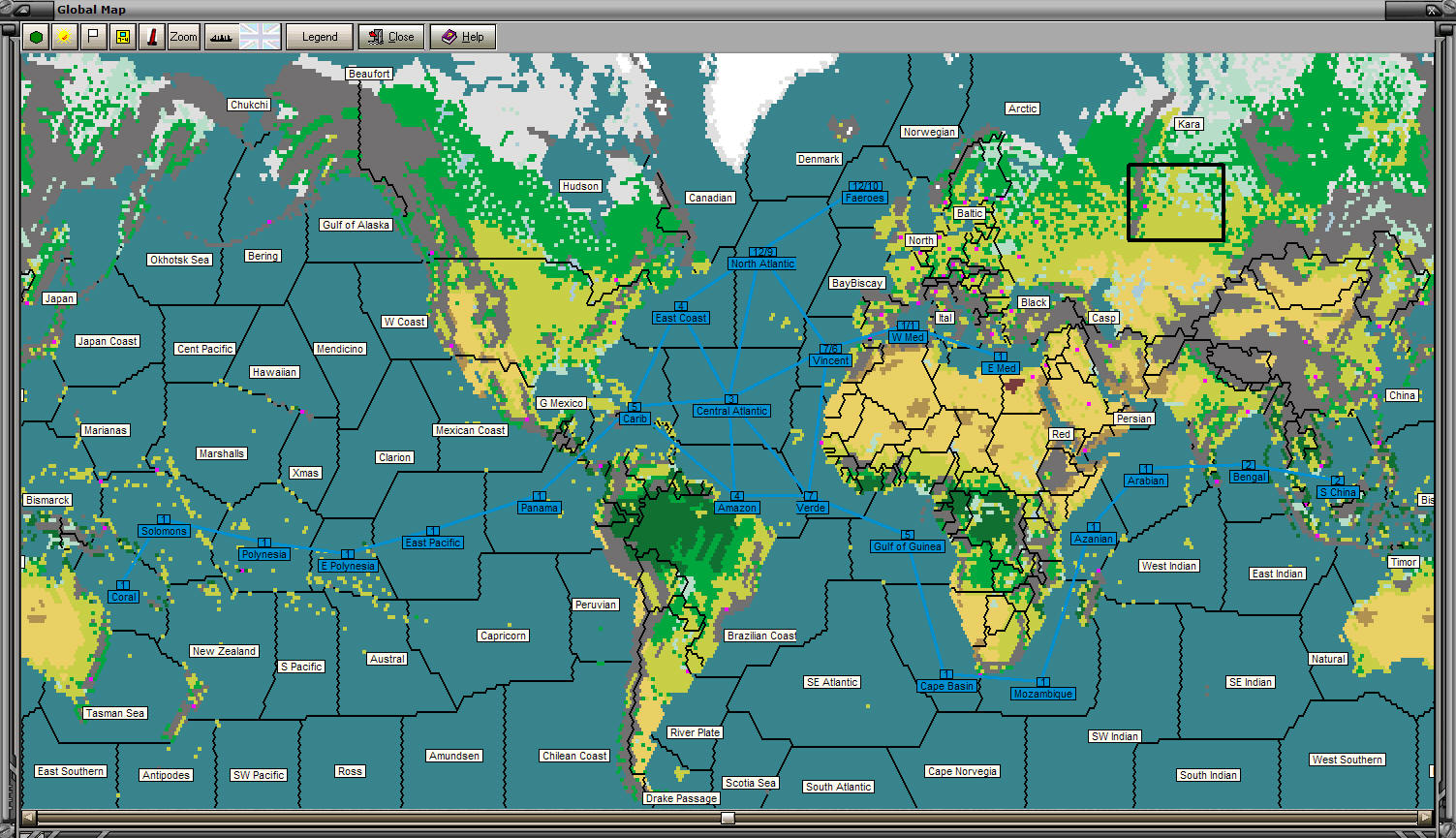This screenshot has width=1456, height=838.
Task: Click the Bengal route marker
Action: pyautogui.click(x=1248, y=477)
